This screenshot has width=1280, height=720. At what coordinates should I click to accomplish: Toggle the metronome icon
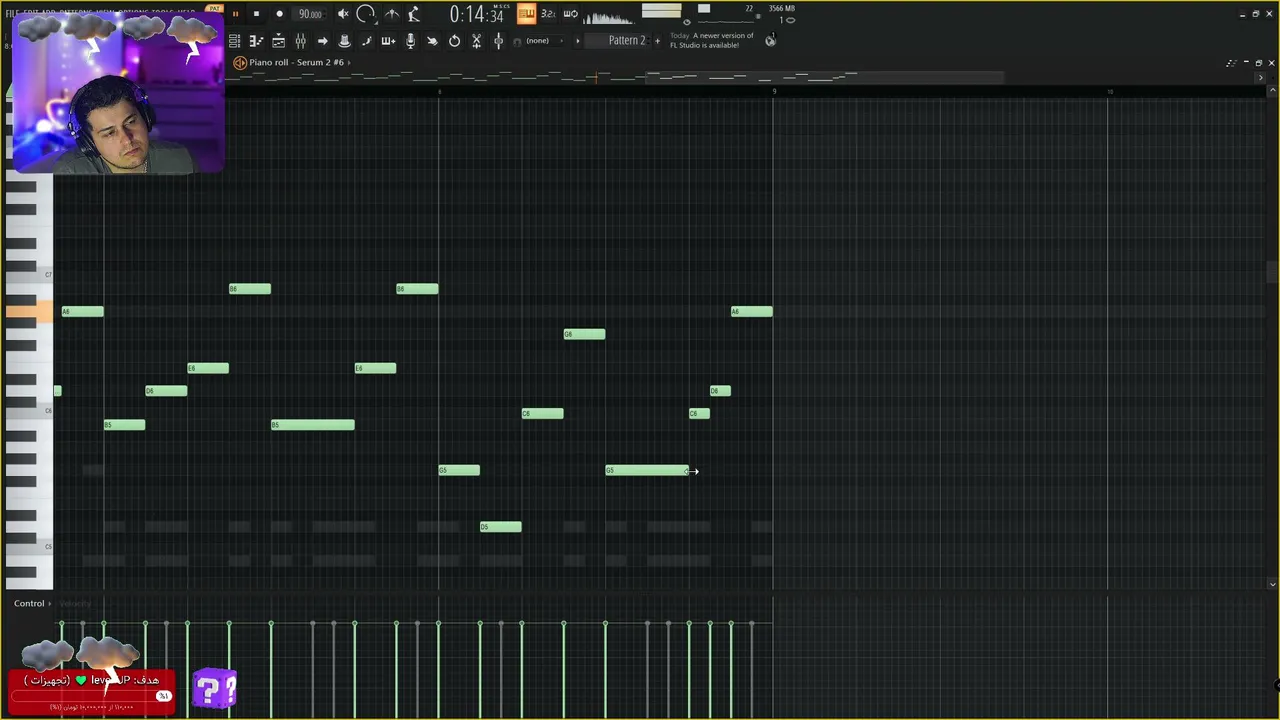pyautogui.click(x=413, y=14)
